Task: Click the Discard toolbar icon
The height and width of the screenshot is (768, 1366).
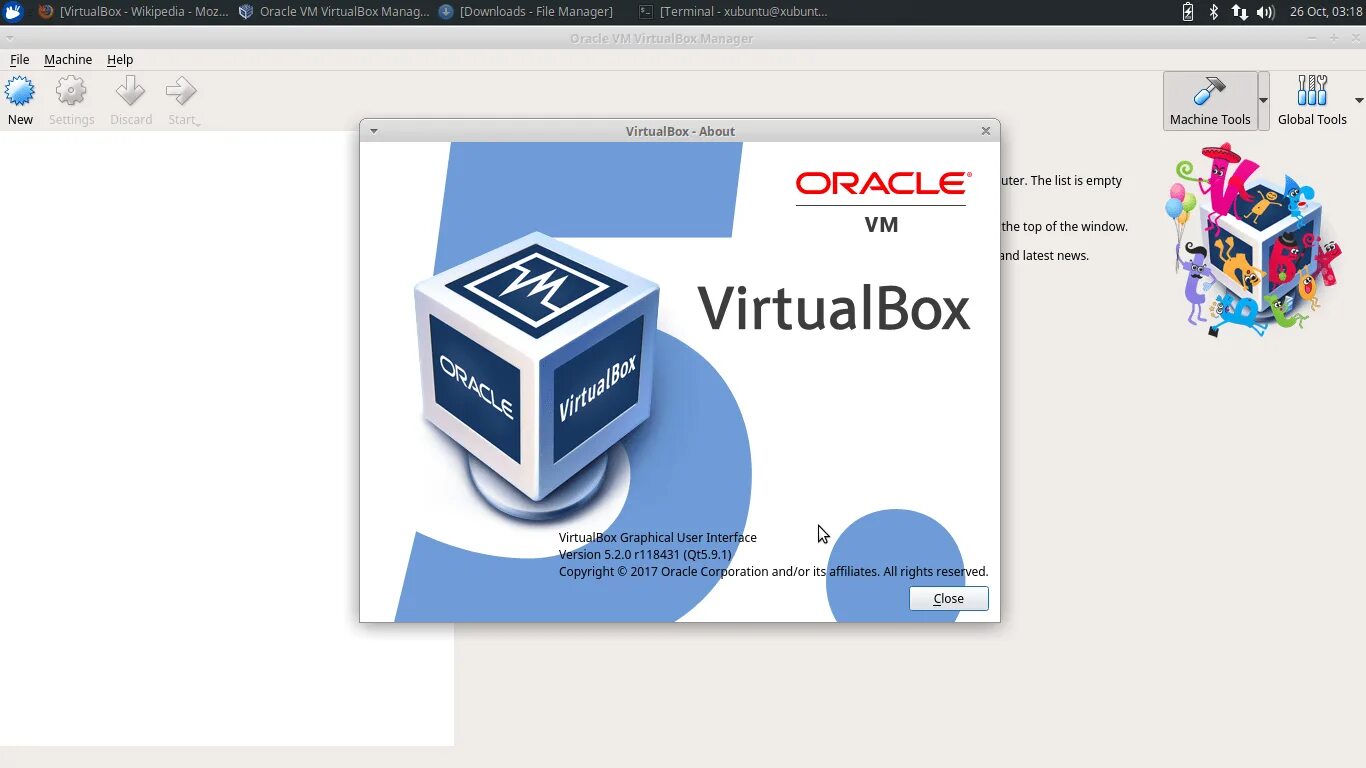Action: click(x=131, y=101)
